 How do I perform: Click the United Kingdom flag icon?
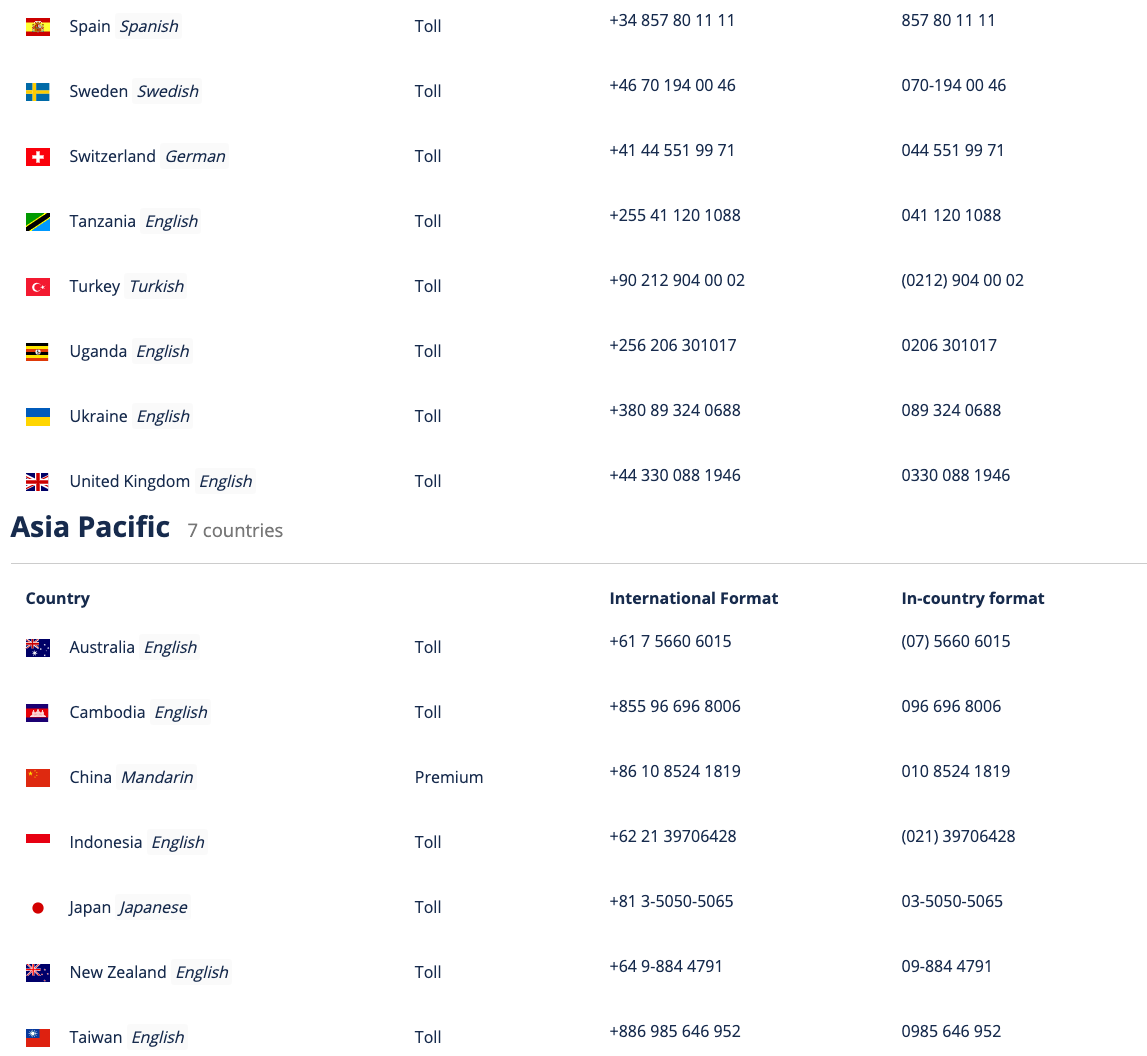[x=37, y=482]
